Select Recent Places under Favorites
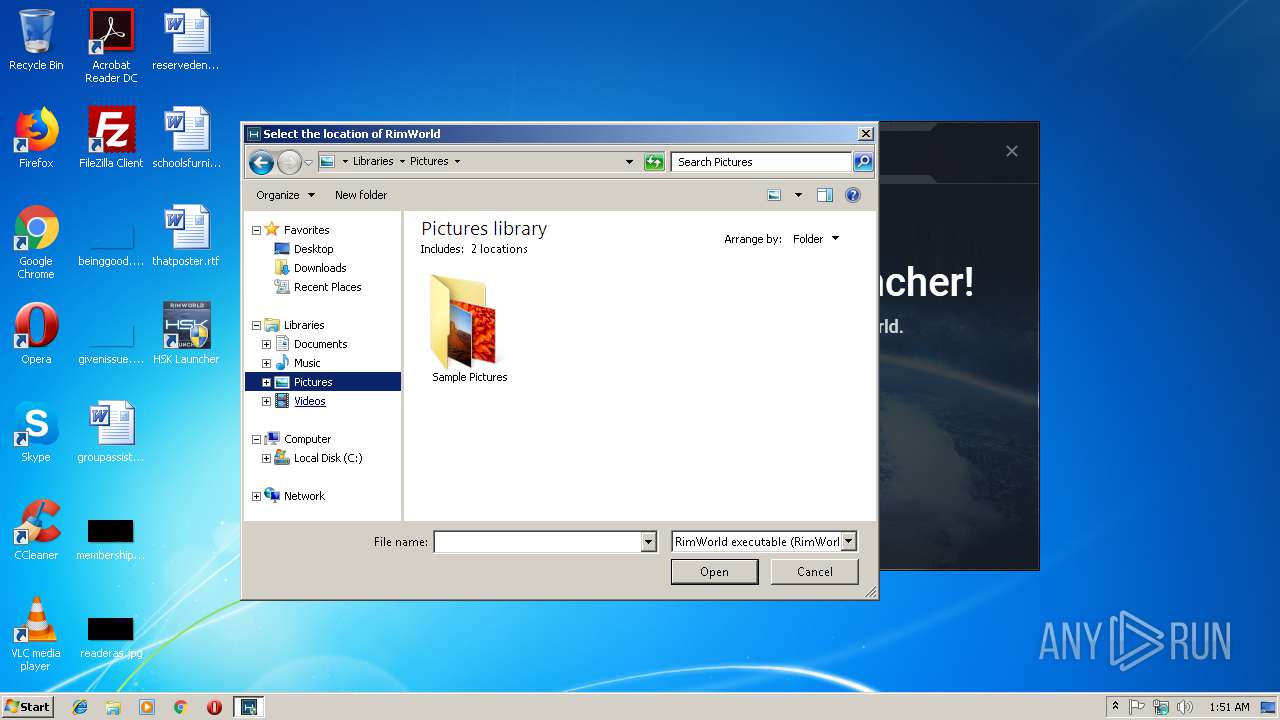1280x720 pixels. (x=317, y=287)
